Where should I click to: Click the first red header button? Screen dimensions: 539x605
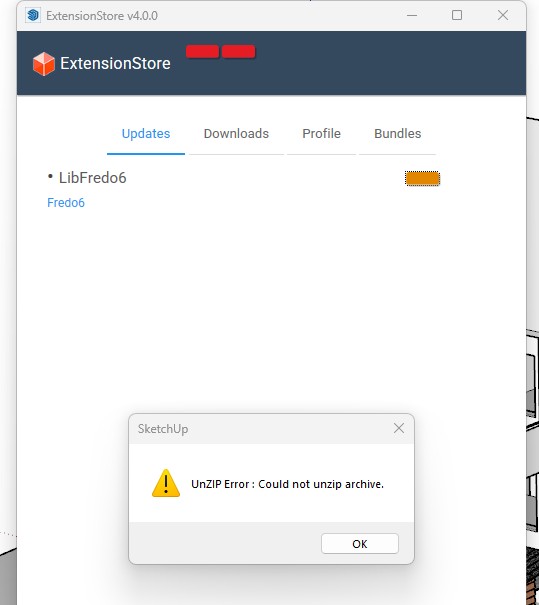pos(202,52)
